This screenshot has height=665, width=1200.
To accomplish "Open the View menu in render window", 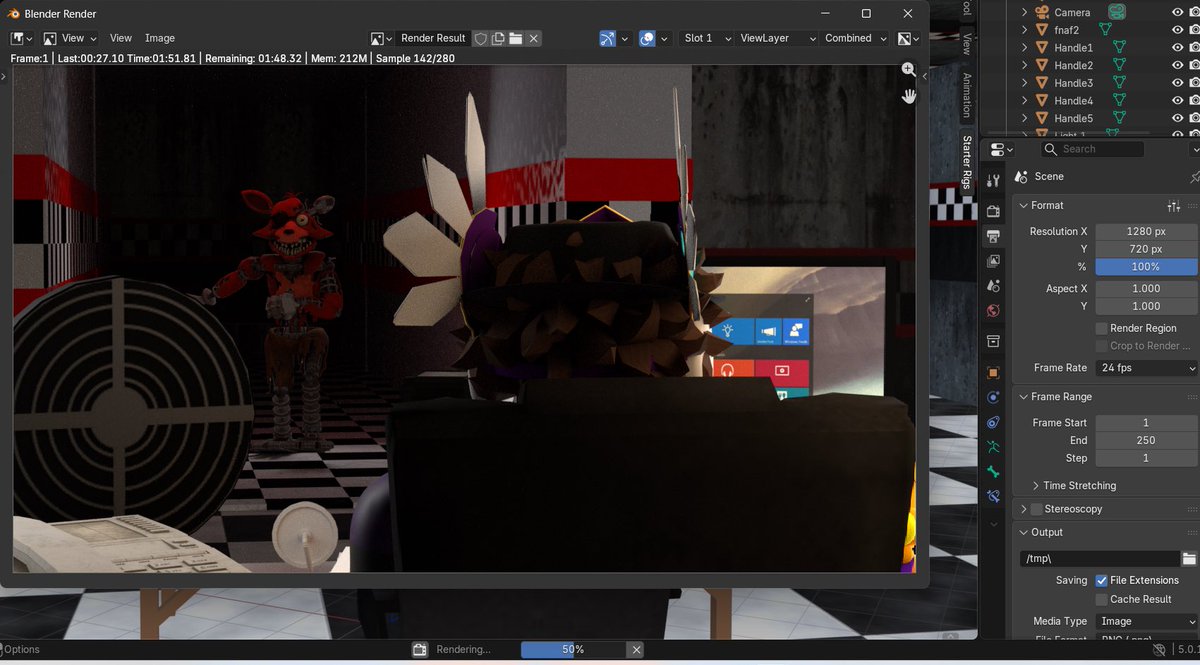I will (120, 38).
